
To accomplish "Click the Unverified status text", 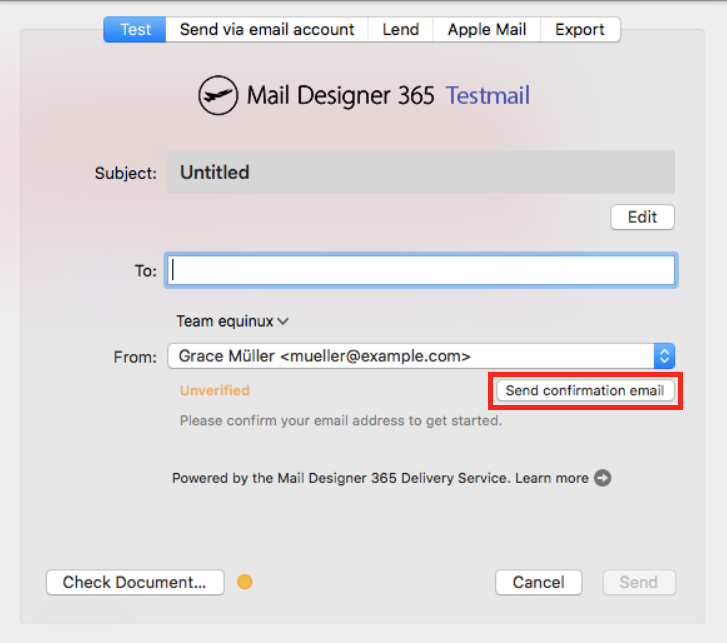I will 215,390.
